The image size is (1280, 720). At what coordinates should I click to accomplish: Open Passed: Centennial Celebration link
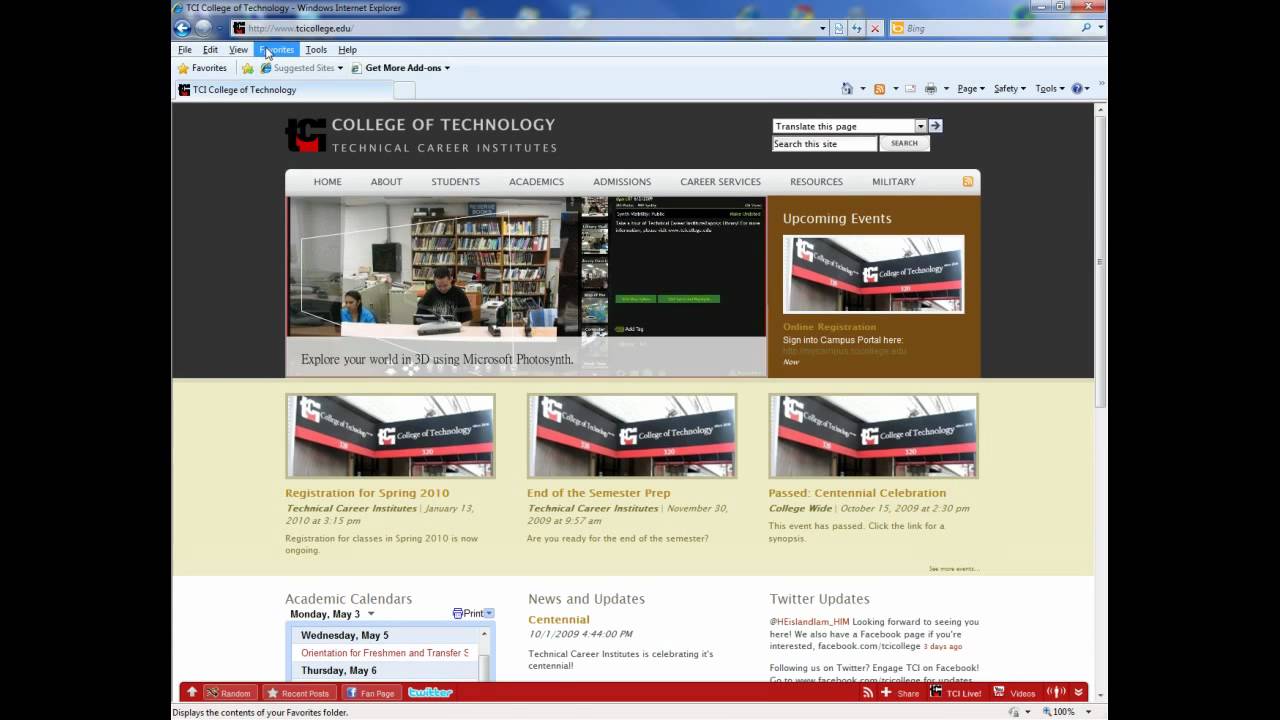[x=857, y=493]
